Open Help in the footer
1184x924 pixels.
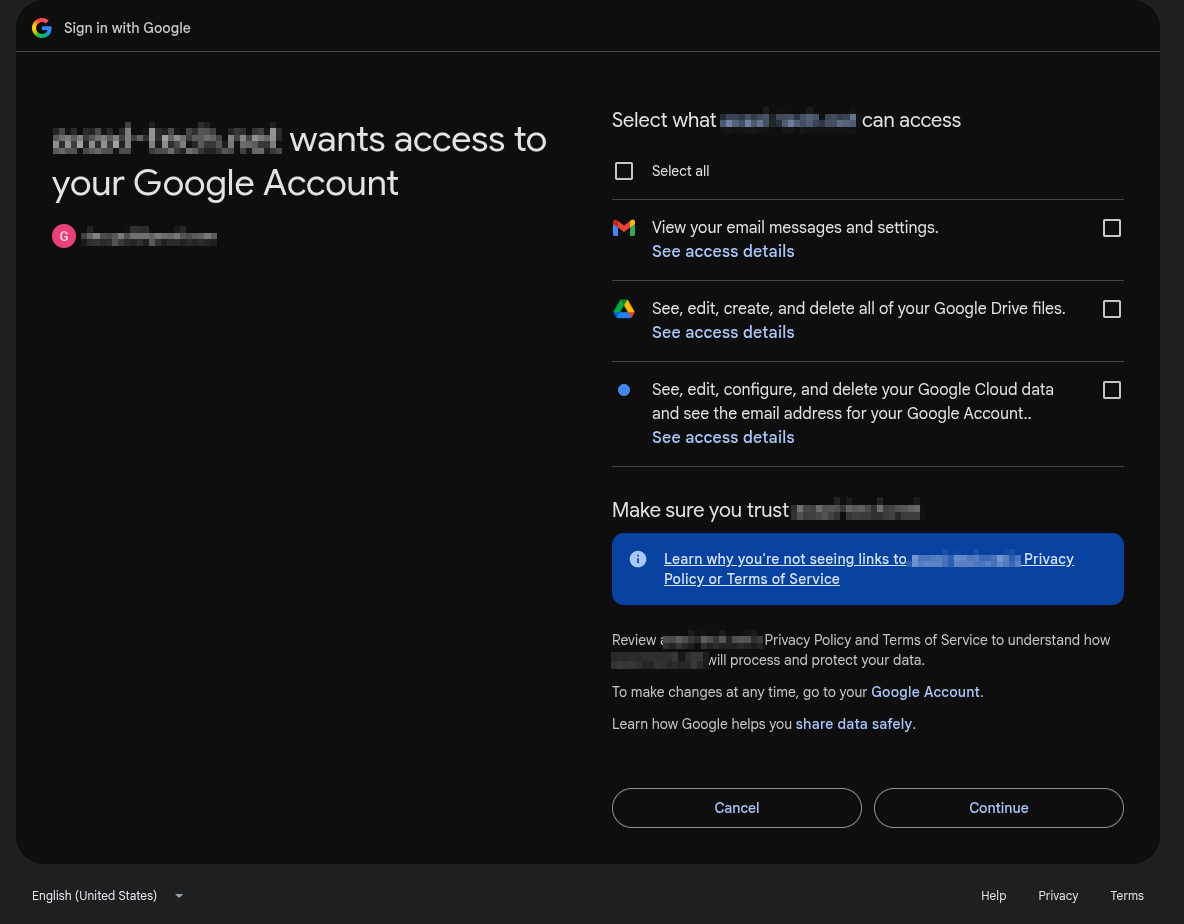pyautogui.click(x=993, y=895)
